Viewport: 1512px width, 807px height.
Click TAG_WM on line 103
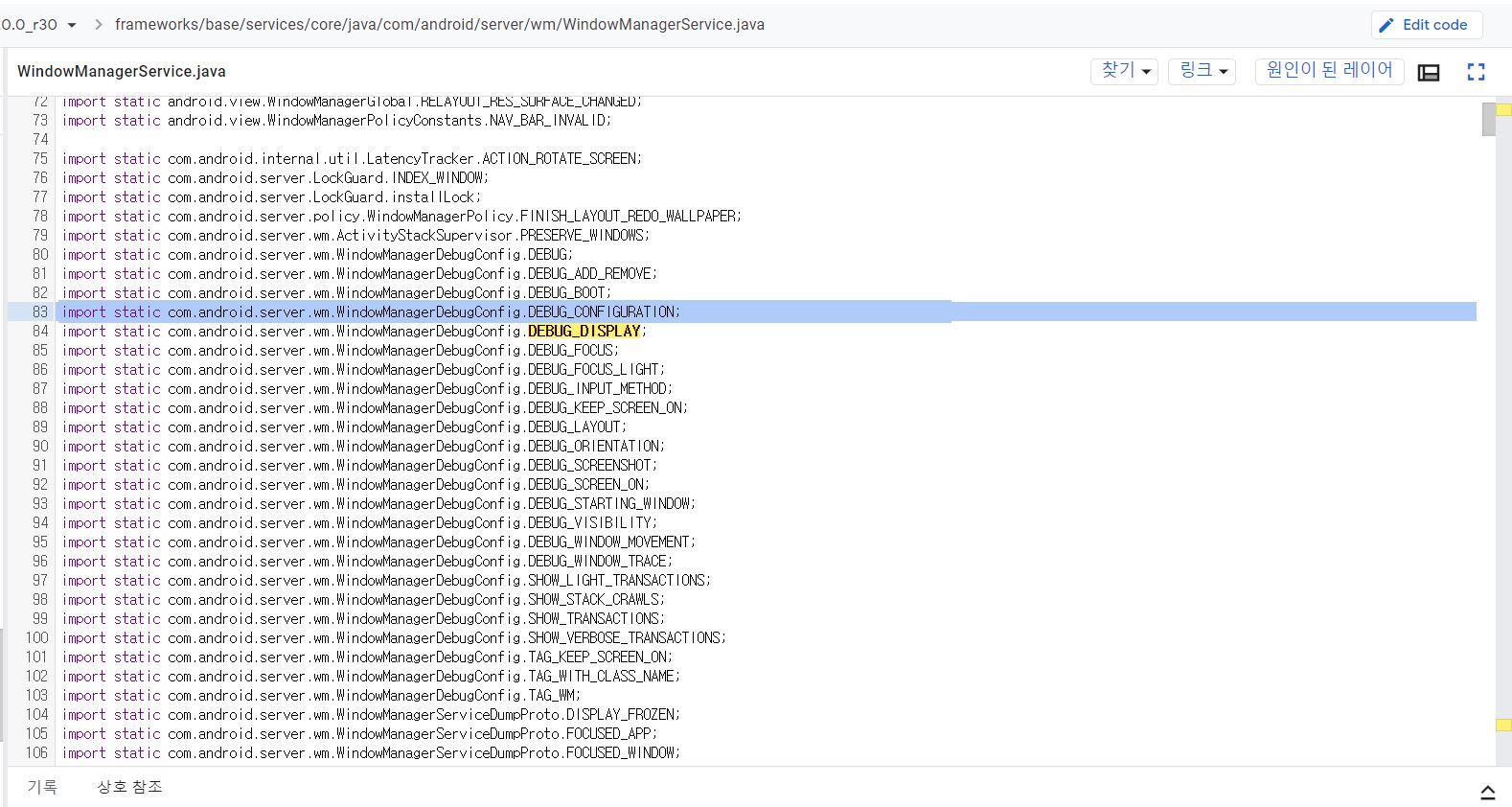click(x=552, y=695)
